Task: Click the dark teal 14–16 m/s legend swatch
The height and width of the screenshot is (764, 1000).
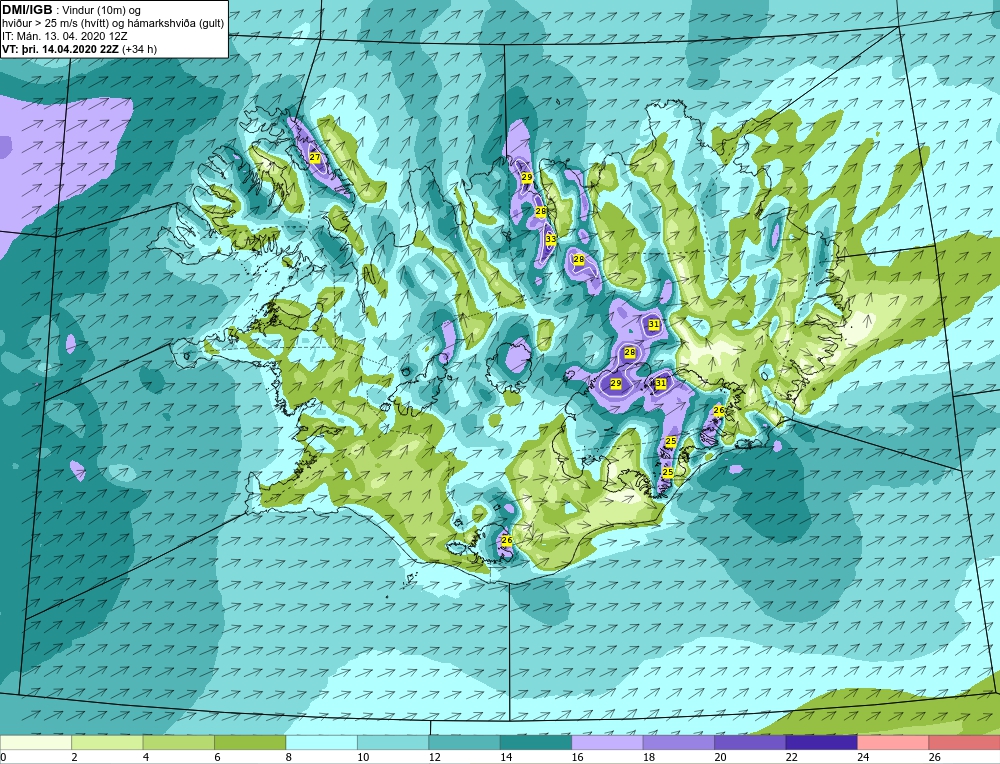Action: tap(536, 742)
